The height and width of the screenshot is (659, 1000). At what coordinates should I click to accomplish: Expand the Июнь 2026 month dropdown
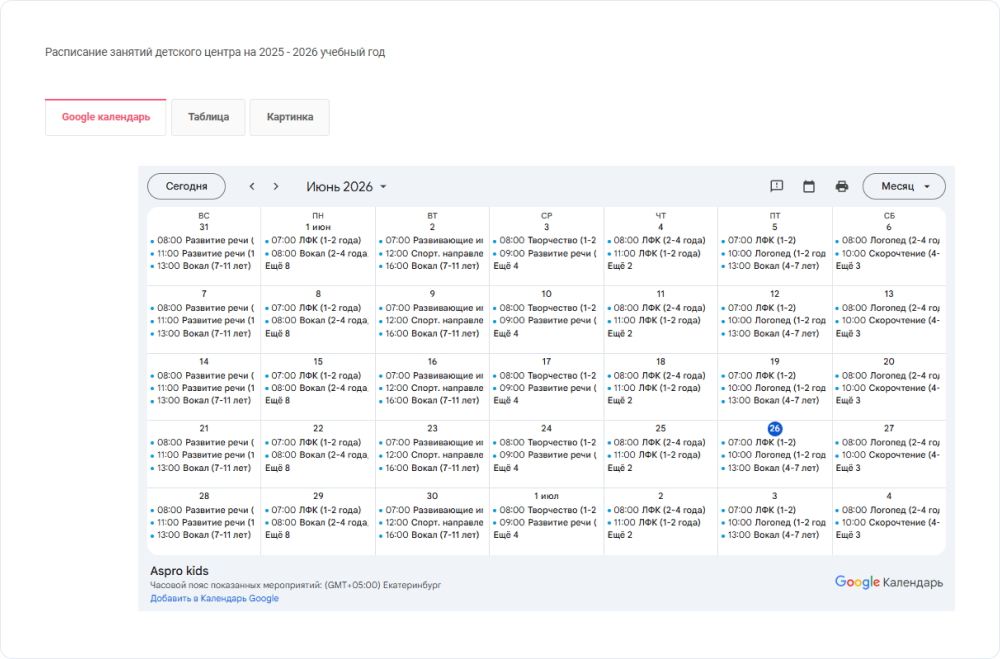click(x=346, y=186)
